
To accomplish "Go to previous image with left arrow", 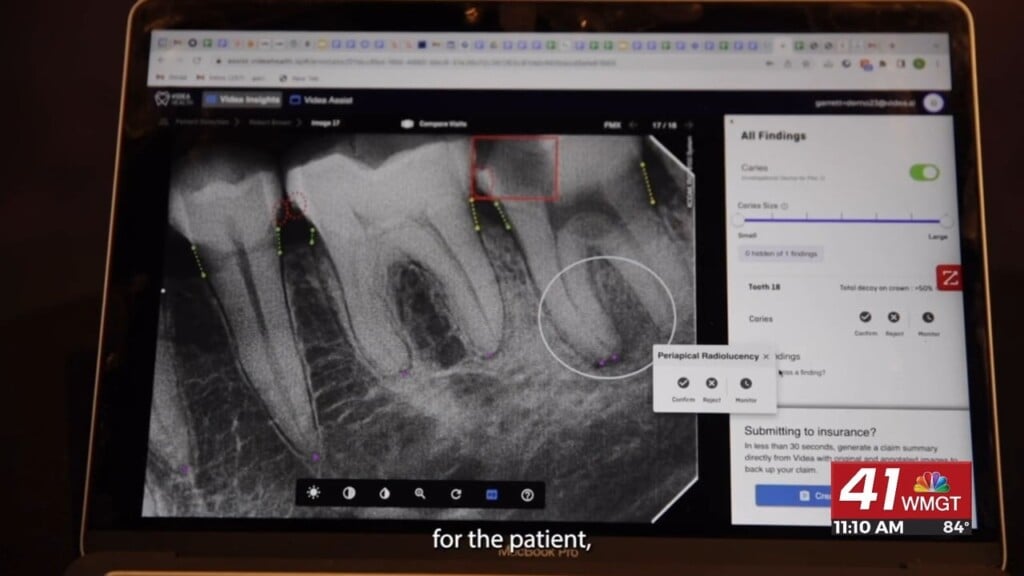I will pos(632,125).
